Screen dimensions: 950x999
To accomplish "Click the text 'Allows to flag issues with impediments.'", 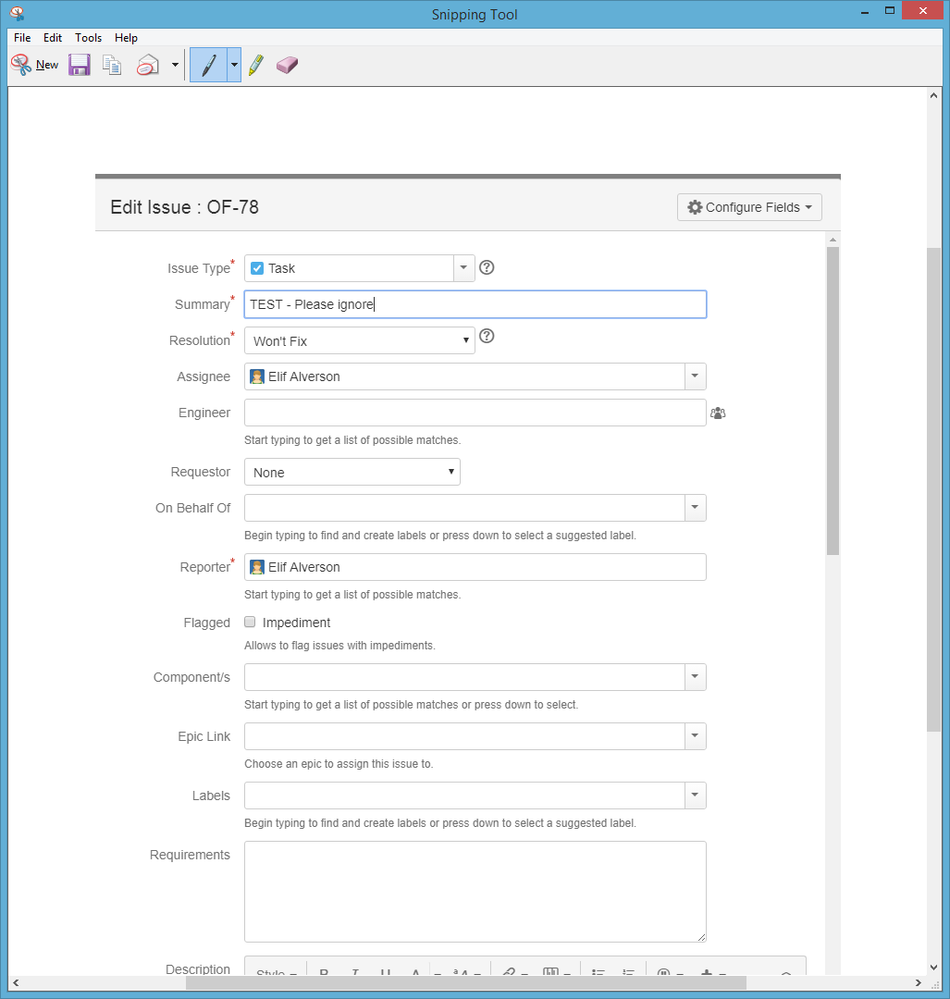I will tap(340, 645).
